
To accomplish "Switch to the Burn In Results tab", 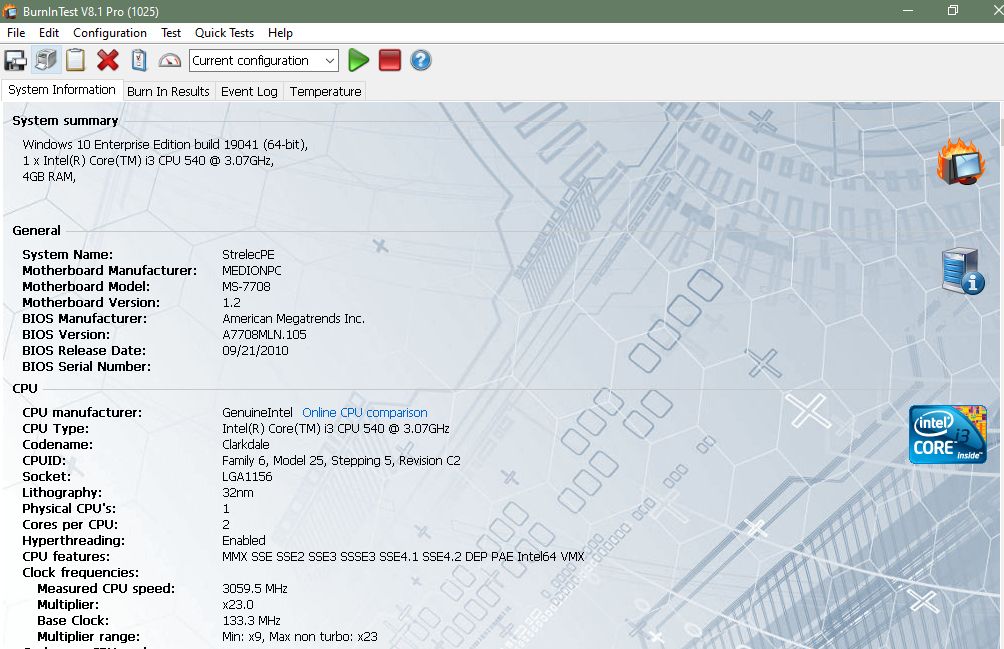I will point(168,92).
